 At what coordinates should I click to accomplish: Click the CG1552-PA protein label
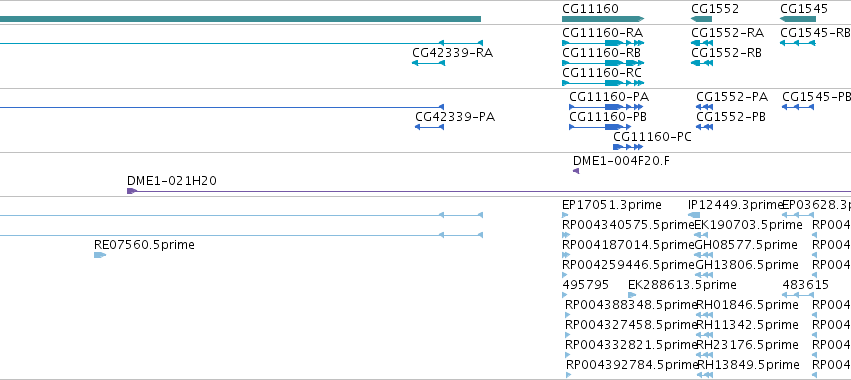pos(732,97)
